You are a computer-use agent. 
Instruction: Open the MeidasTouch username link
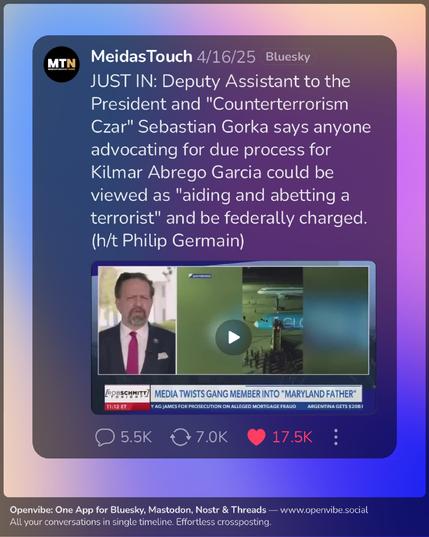click(141, 57)
